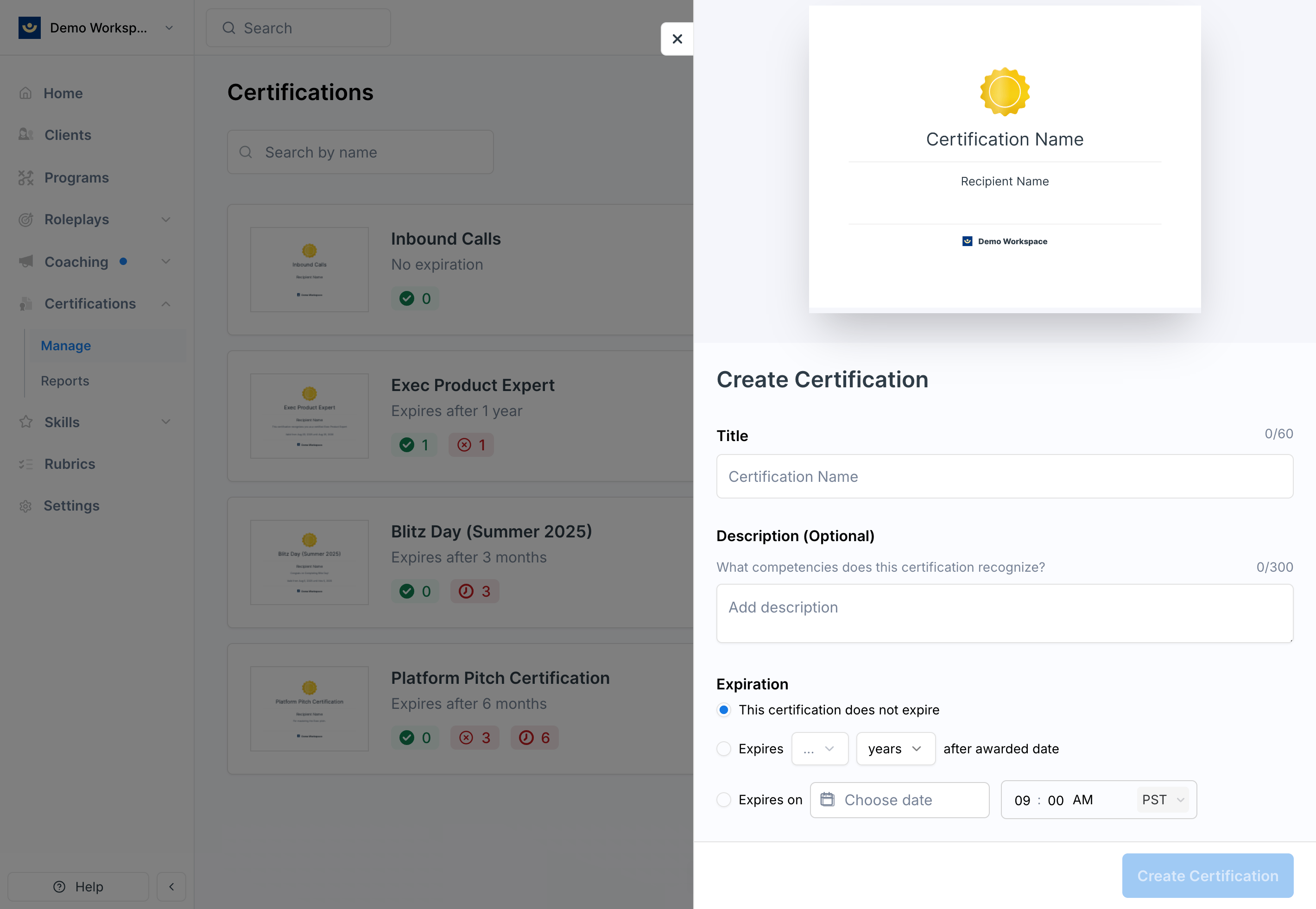Viewport: 1316px width, 909px height.
Task: Close the Create Certification panel
Action: click(x=677, y=39)
